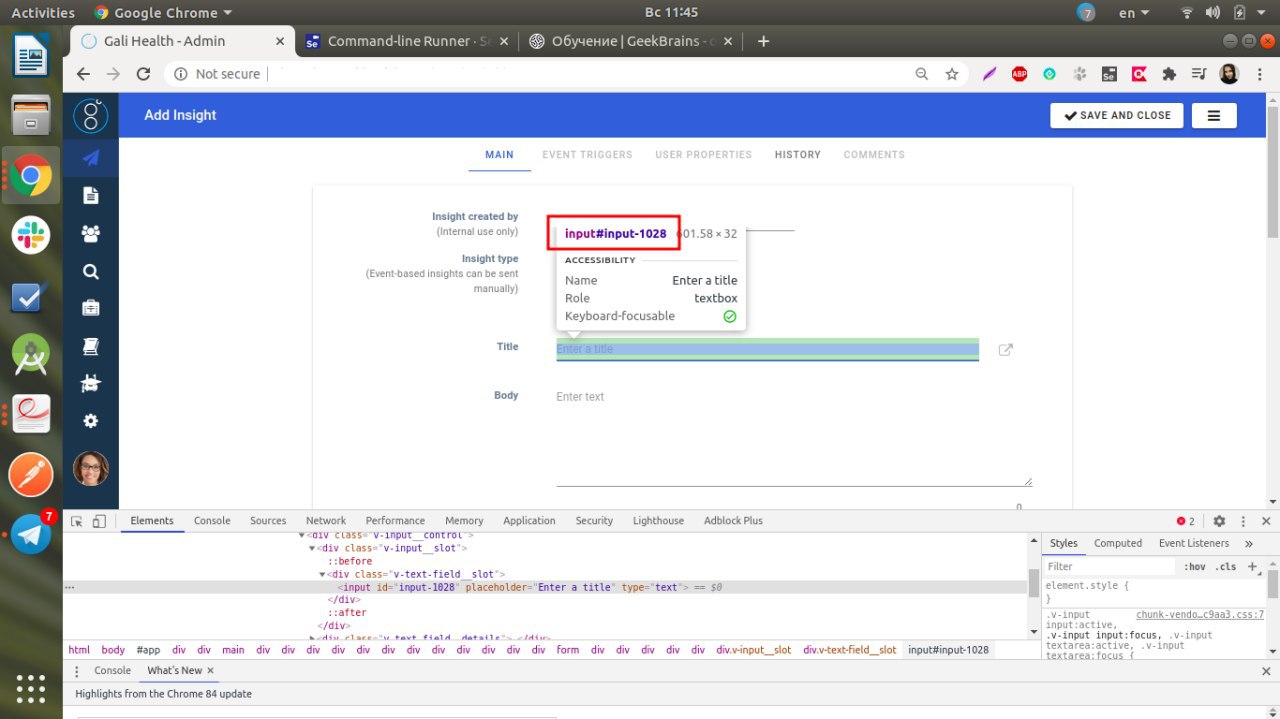Bookmark page with the star icon
The height and width of the screenshot is (719, 1280).
952,74
